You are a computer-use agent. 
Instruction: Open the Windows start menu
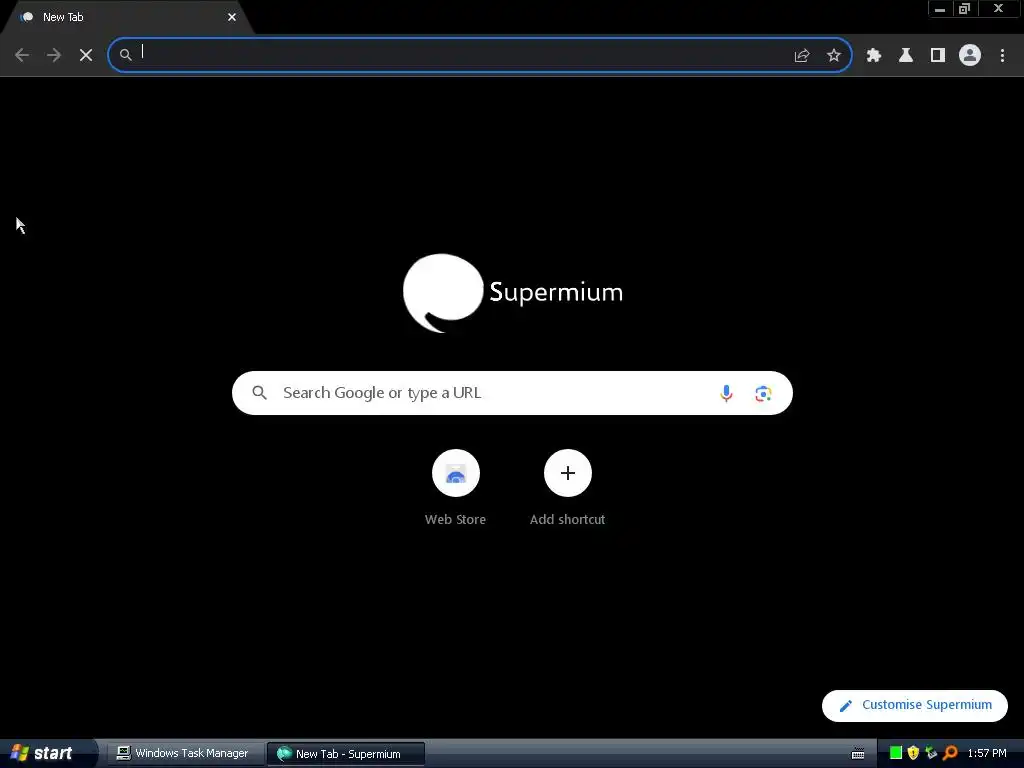44,753
